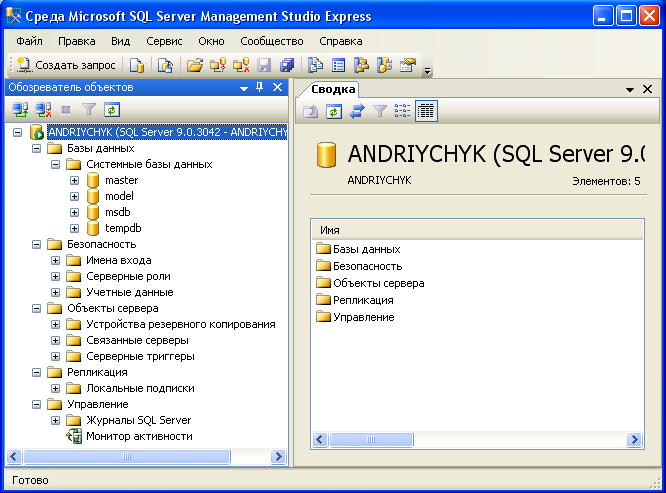Close the Обозреватель объектов panel
The width and height of the screenshot is (666, 493).
[277, 87]
